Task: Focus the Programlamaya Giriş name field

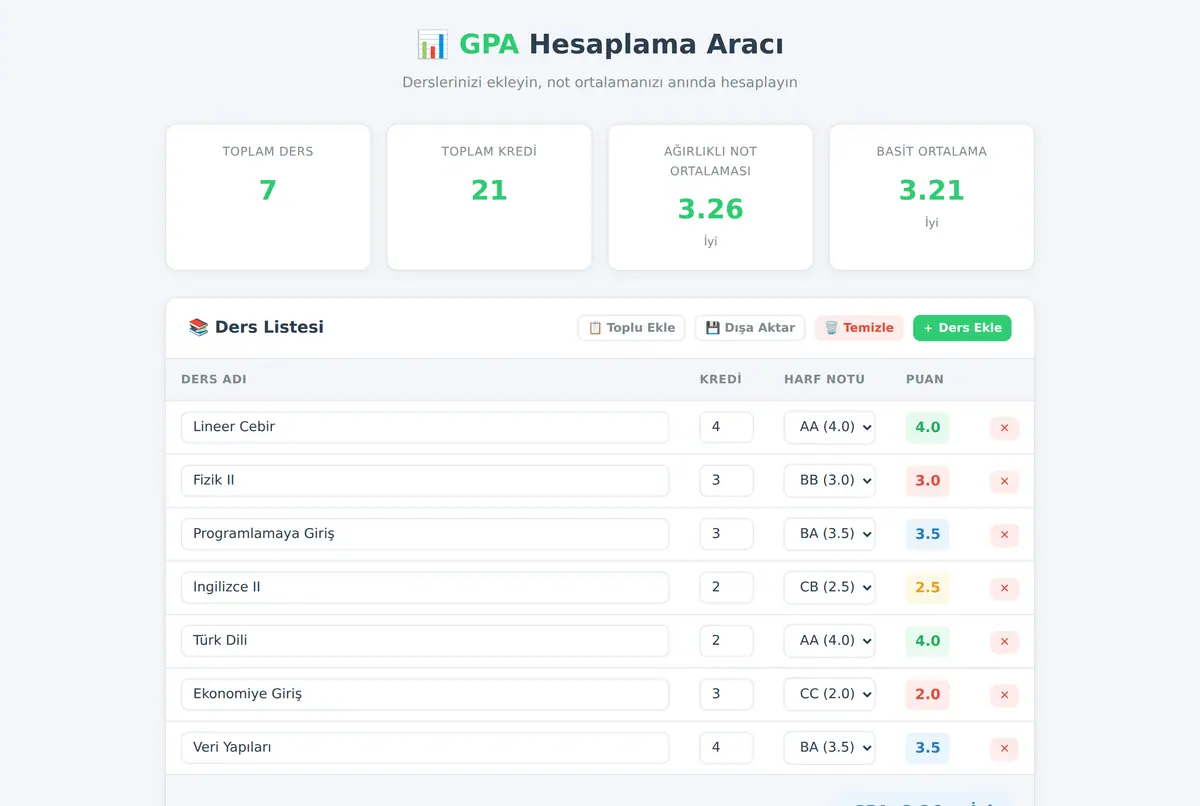Action: [425, 534]
